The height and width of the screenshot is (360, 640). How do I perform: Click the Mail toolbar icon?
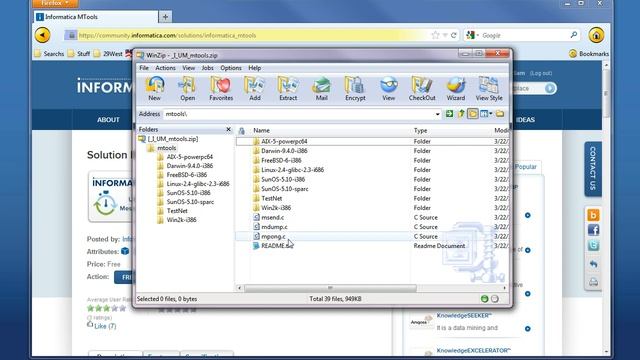(x=322, y=89)
